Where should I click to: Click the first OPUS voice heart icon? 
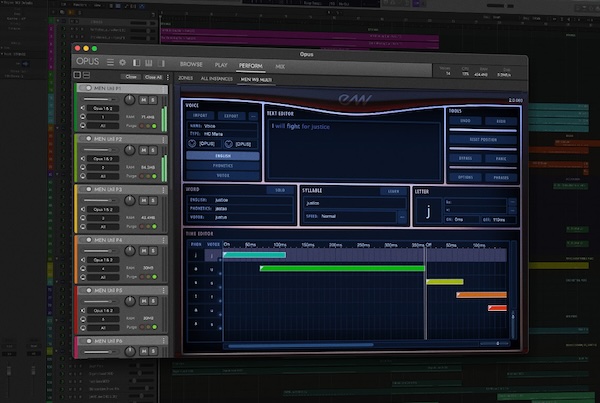(192, 144)
